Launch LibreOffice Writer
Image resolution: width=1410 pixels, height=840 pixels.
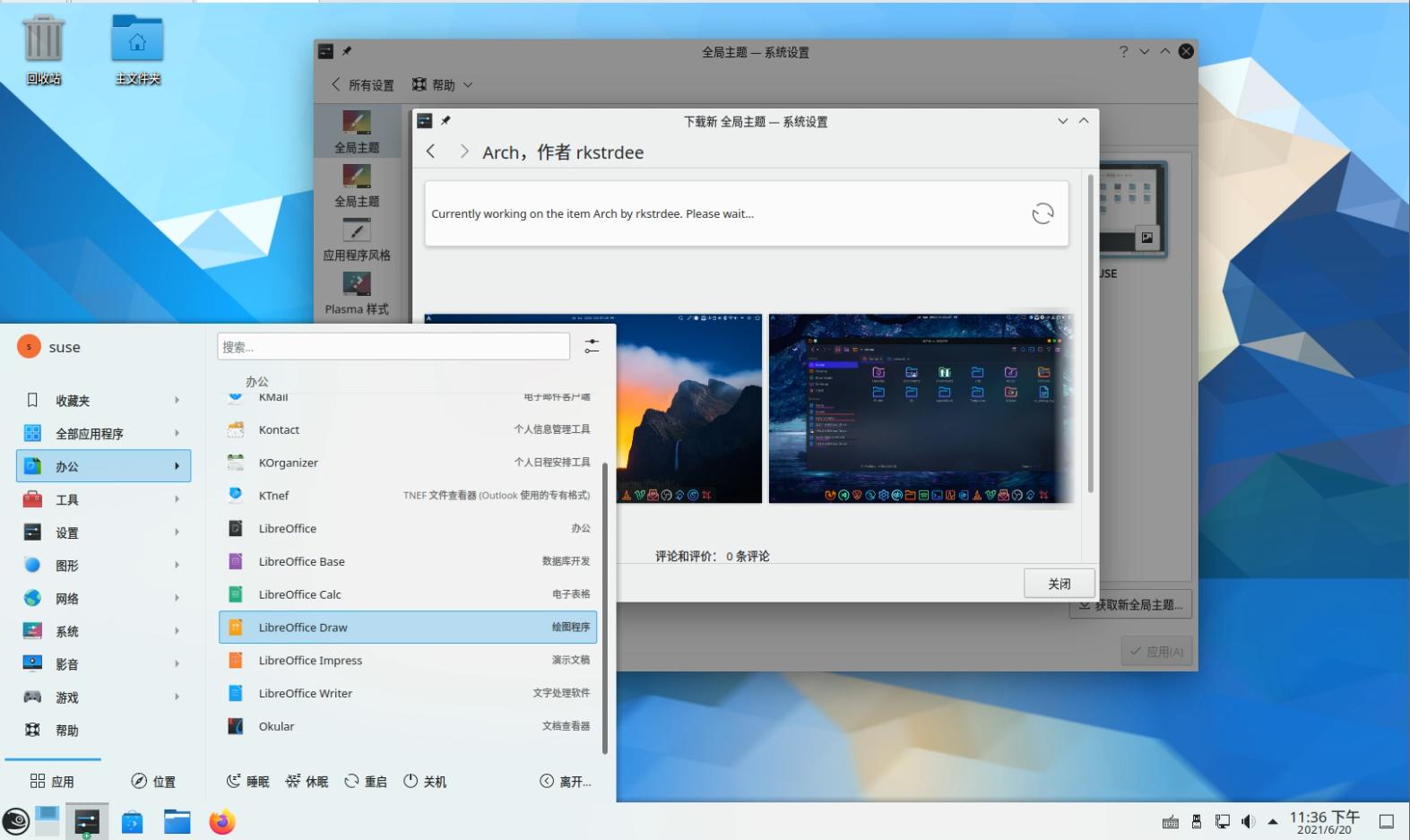click(x=408, y=693)
